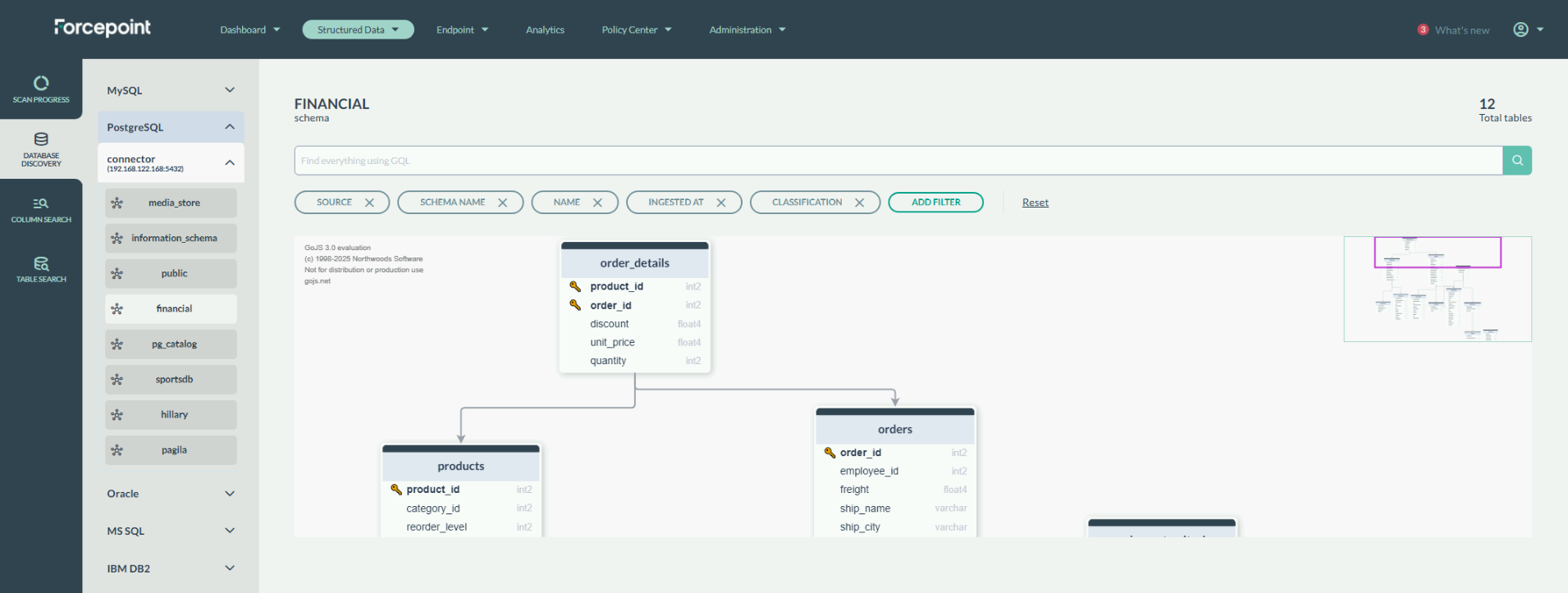Click the search magnifier button
Screen dimensions: 1568x593
tap(1516, 161)
